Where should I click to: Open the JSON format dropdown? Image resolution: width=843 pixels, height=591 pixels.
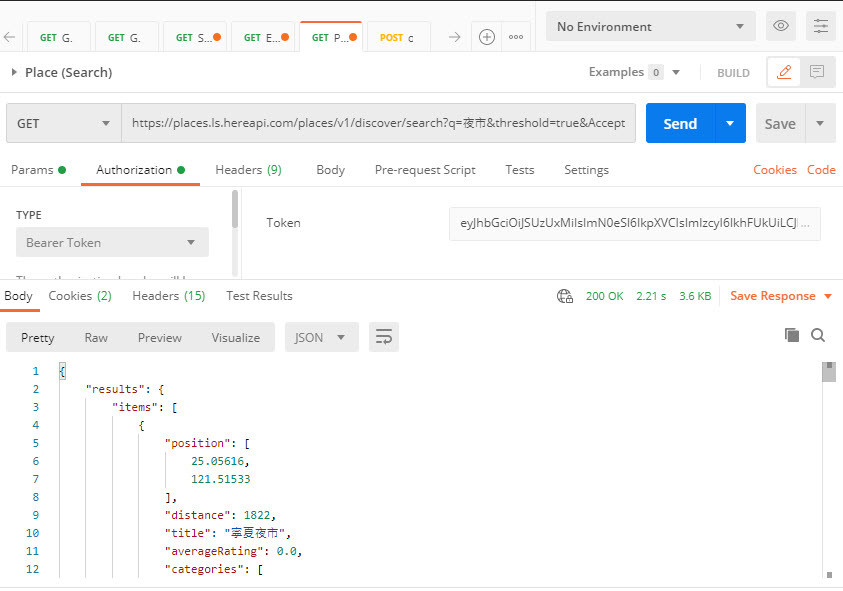tap(322, 337)
